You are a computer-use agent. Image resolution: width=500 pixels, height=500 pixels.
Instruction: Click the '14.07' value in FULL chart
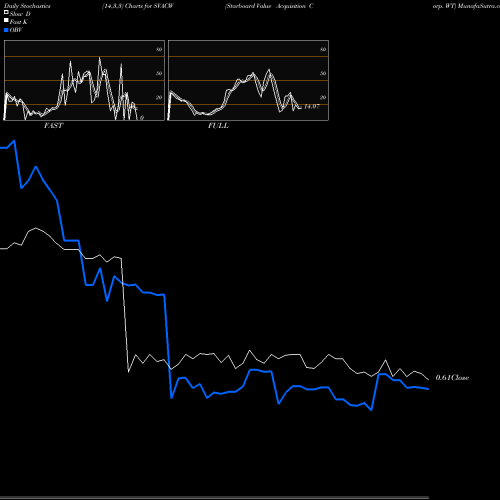[x=312, y=106]
